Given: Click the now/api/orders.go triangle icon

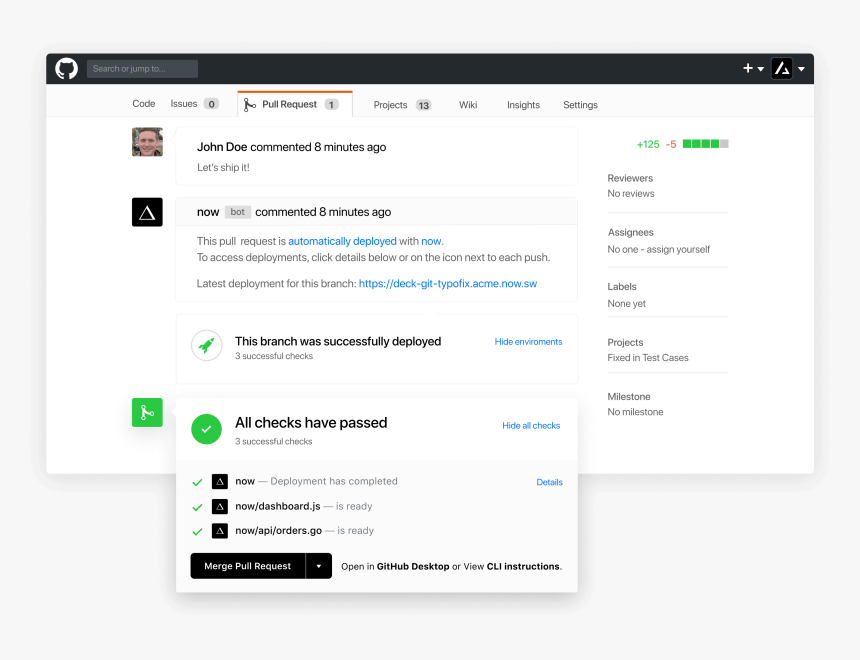Looking at the screenshot, I should pos(220,531).
